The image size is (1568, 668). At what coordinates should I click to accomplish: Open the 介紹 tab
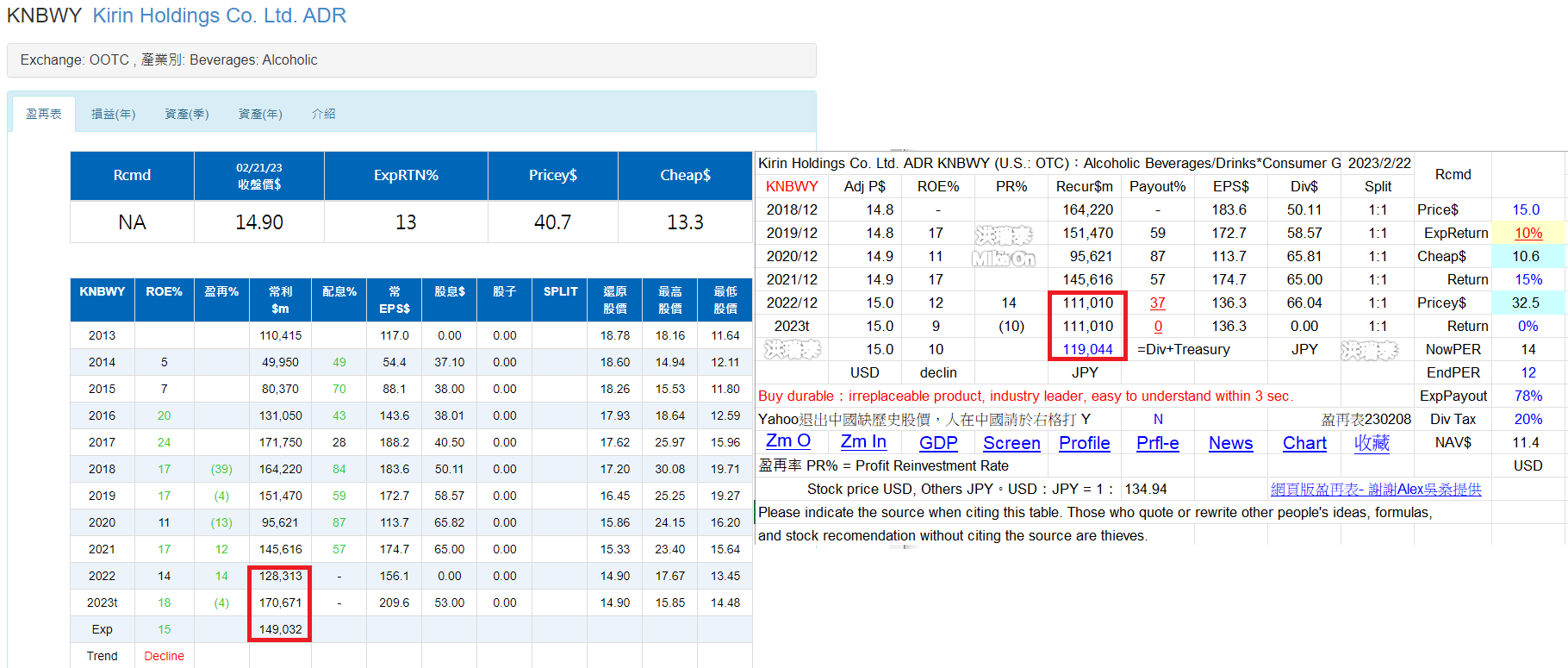(x=324, y=114)
